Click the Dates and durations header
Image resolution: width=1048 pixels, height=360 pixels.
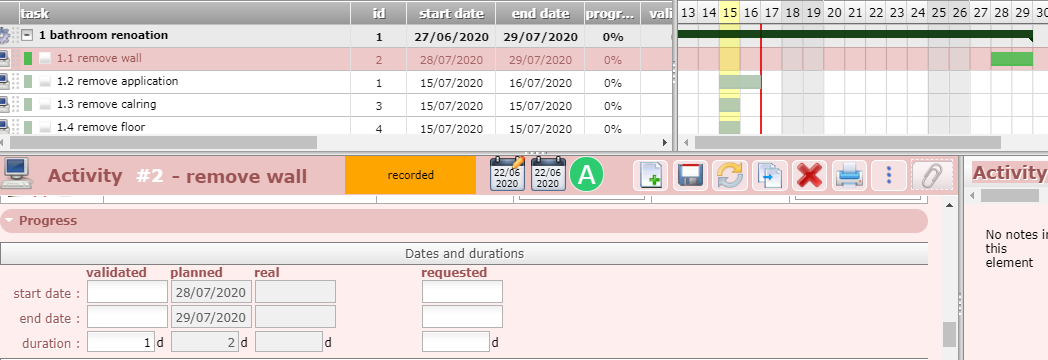[x=464, y=254]
